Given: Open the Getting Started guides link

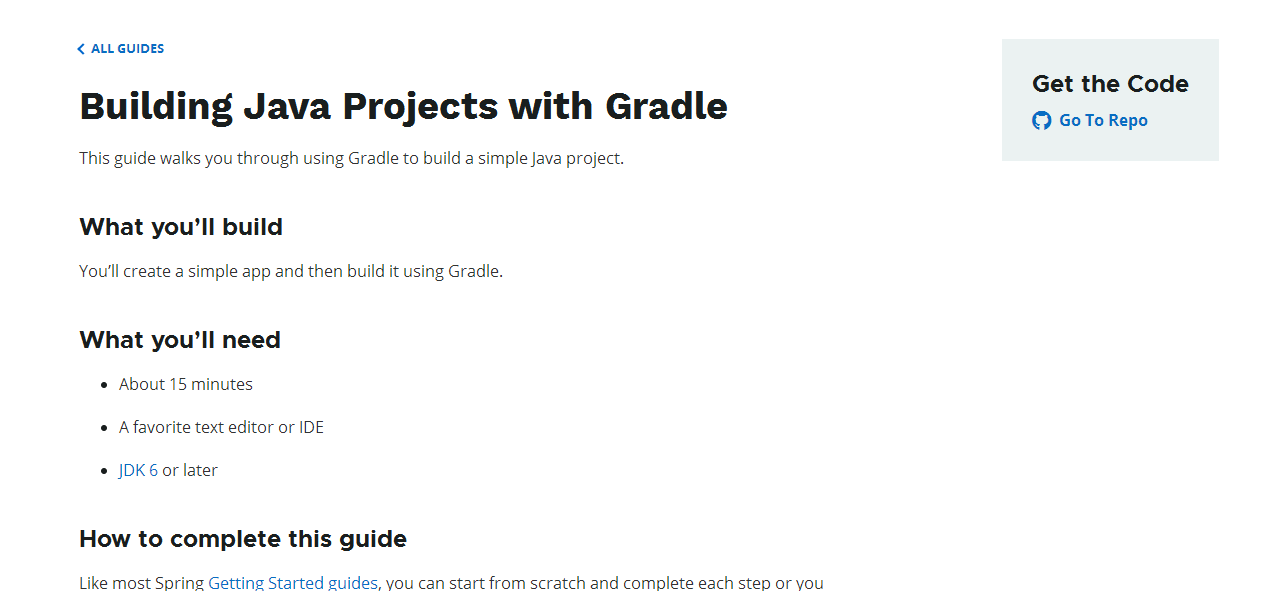Looking at the screenshot, I should [x=293, y=583].
